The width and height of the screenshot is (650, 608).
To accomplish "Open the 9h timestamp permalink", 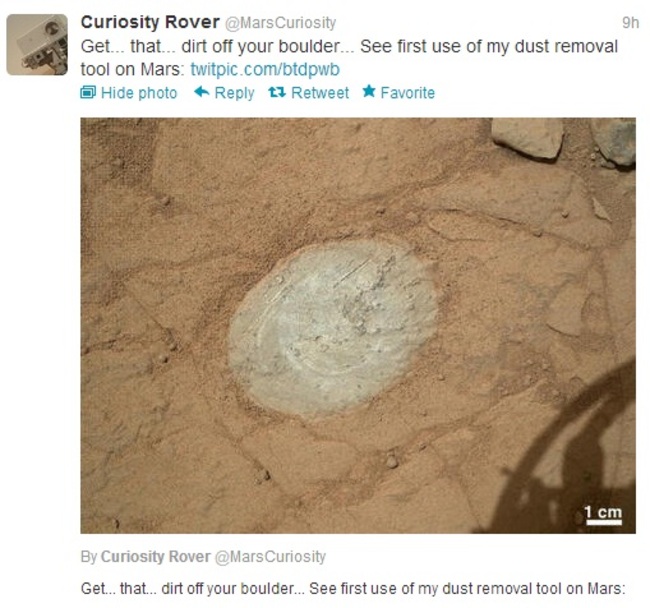I will (631, 22).
